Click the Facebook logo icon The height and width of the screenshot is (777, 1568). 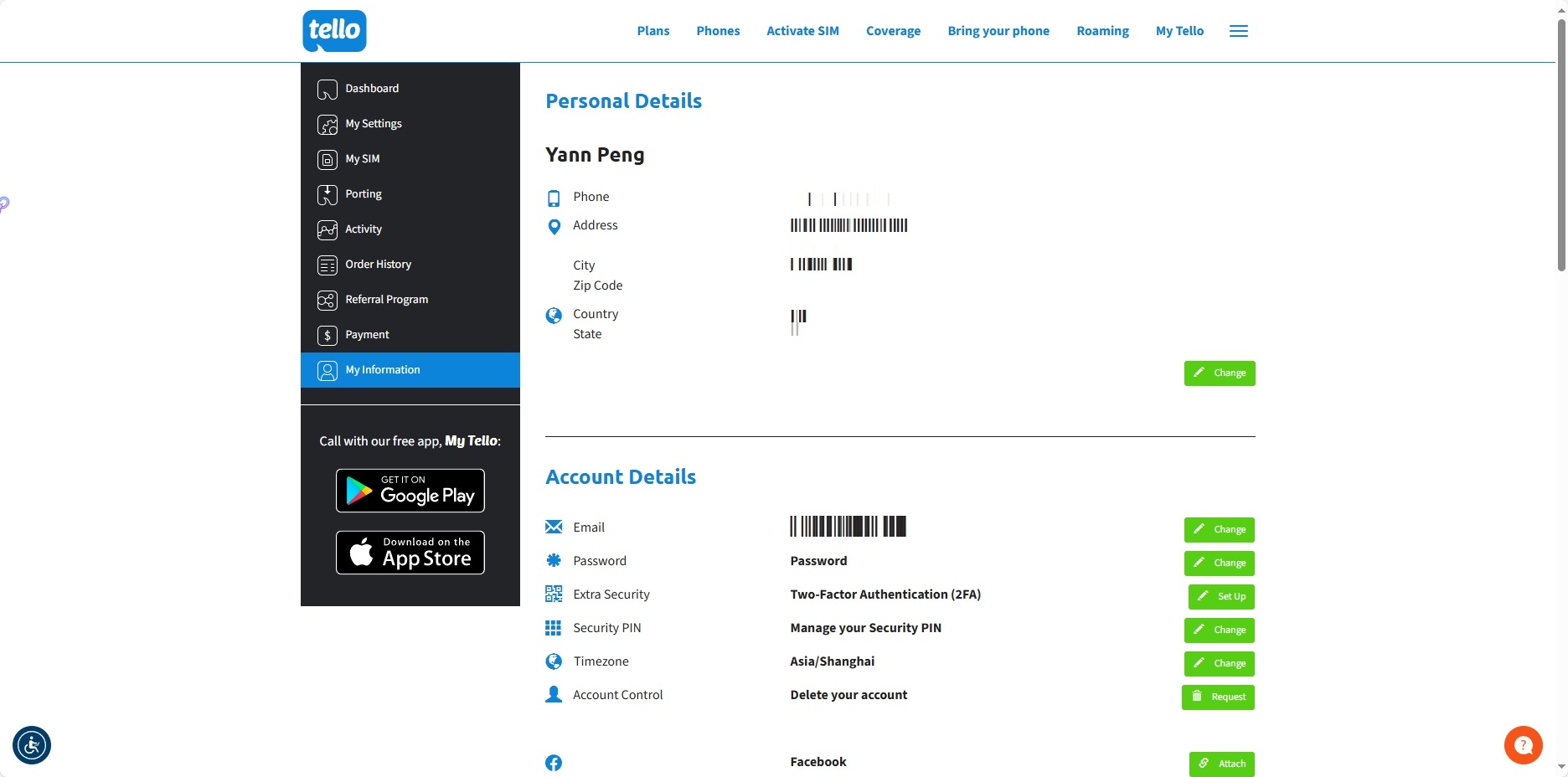click(x=554, y=763)
